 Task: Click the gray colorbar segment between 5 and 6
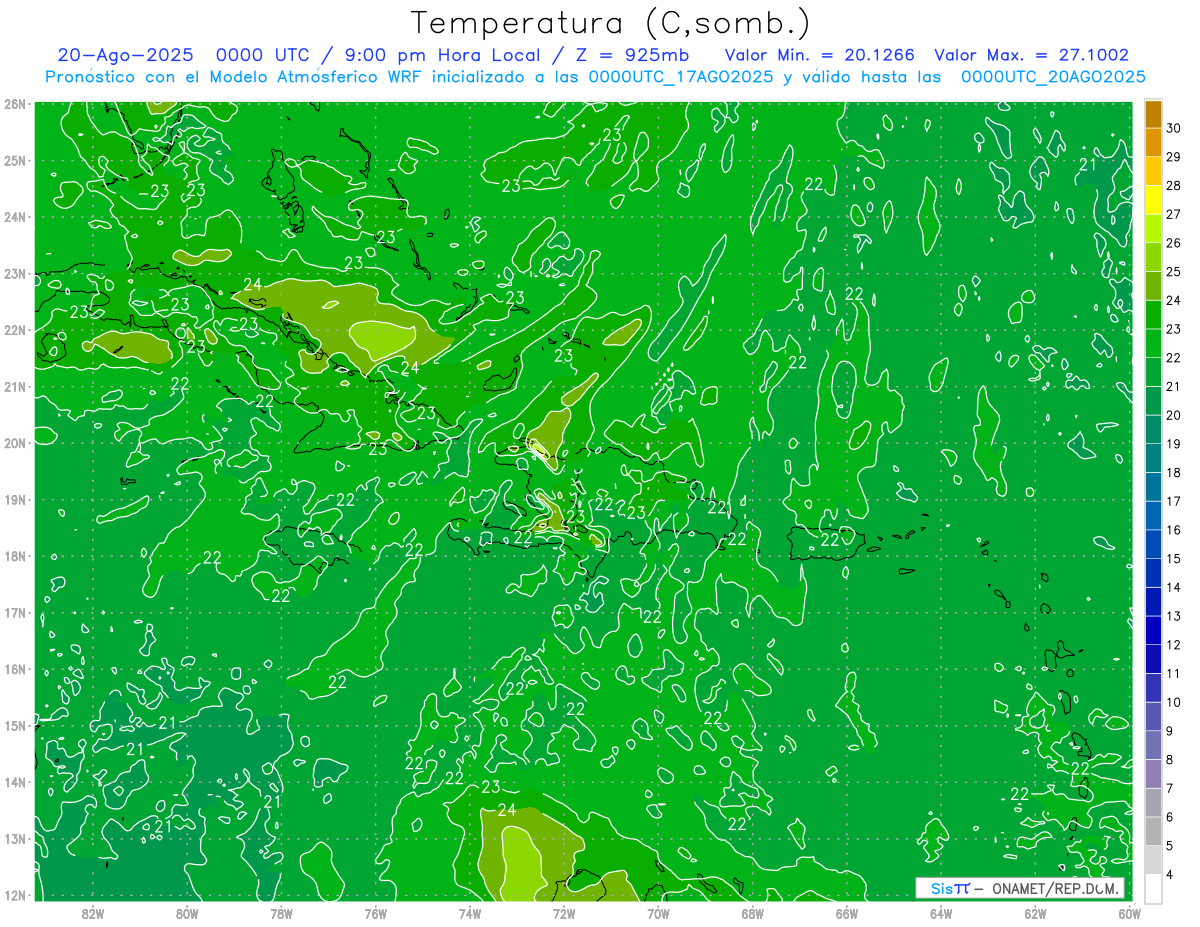coord(1153,831)
